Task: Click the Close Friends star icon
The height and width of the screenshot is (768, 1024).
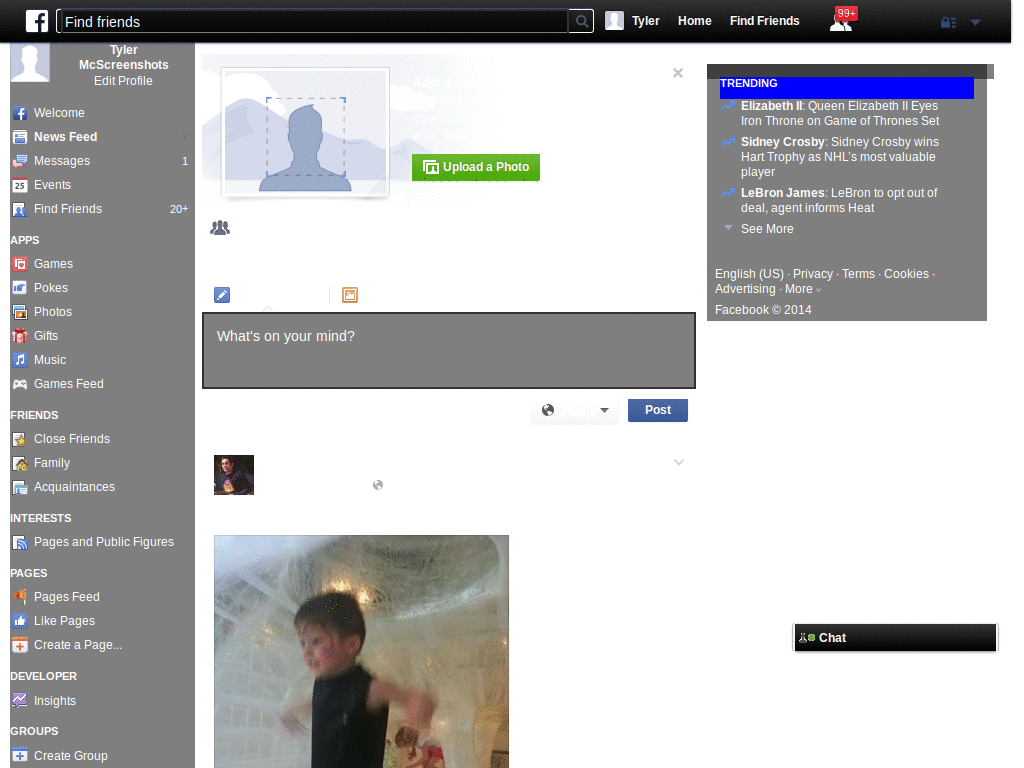Action: click(x=20, y=440)
